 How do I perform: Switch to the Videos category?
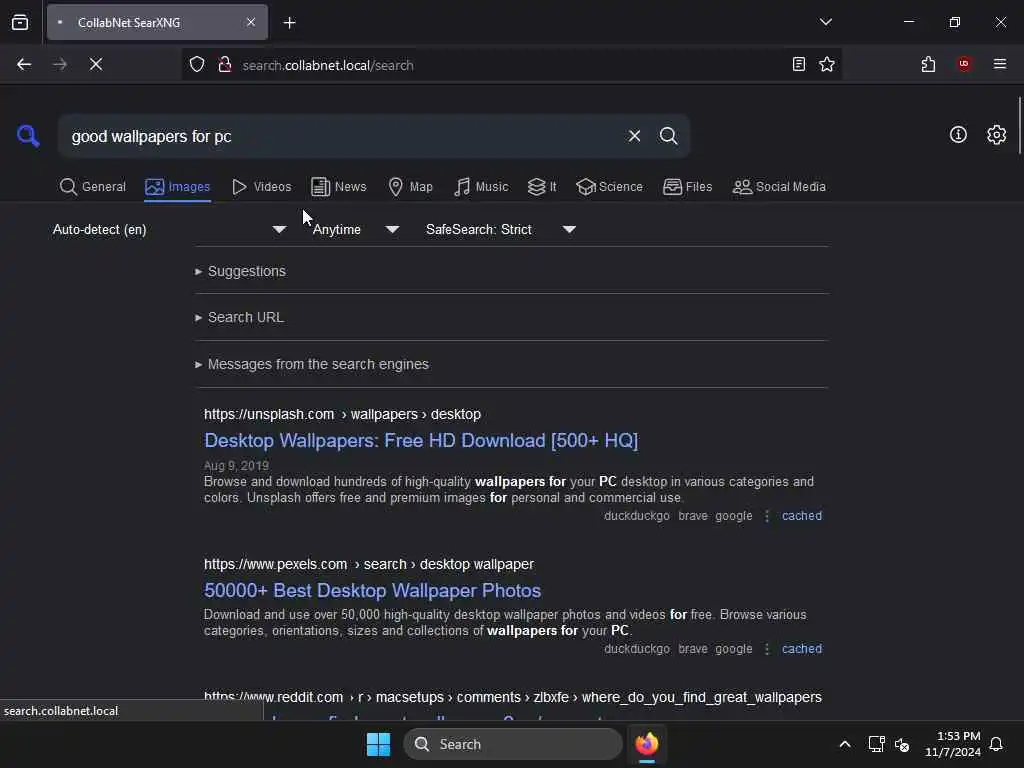tap(262, 187)
